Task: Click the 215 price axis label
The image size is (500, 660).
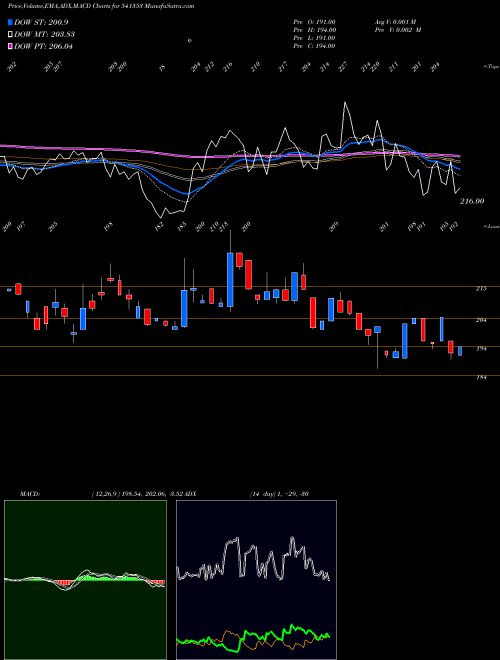Action: 481,288
